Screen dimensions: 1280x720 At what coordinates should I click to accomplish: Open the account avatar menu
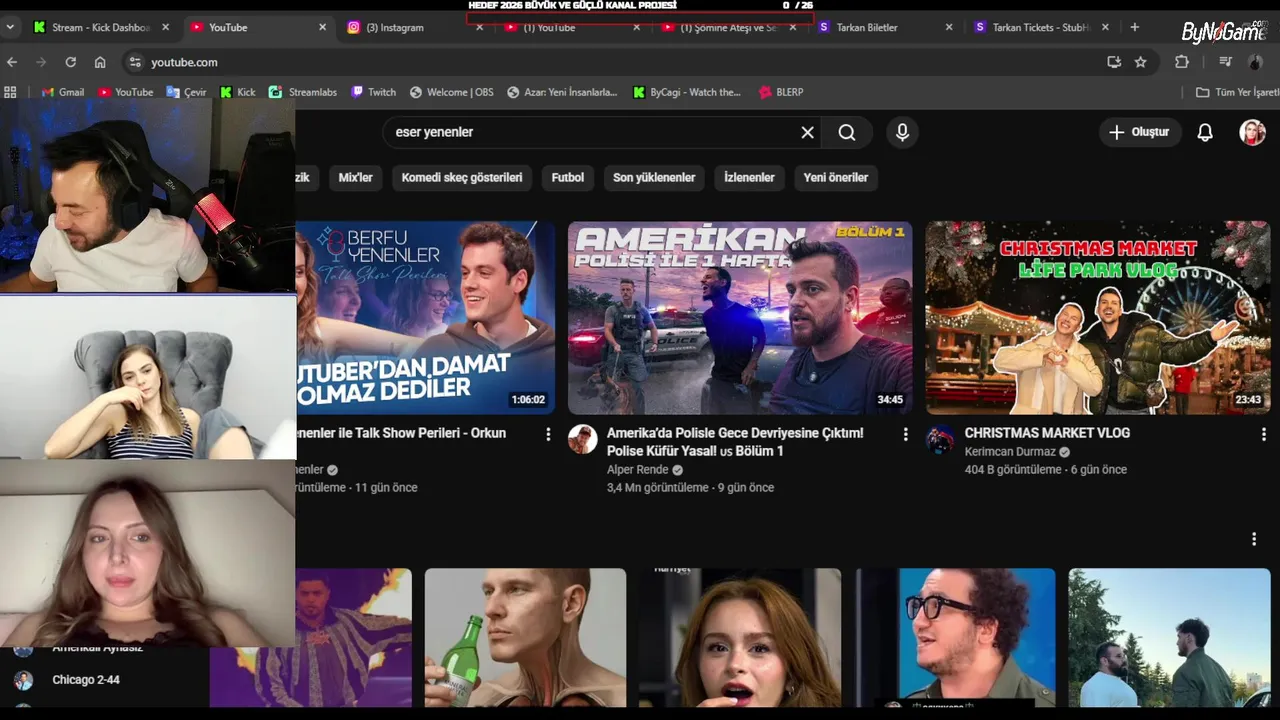[x=1253, y=132]
